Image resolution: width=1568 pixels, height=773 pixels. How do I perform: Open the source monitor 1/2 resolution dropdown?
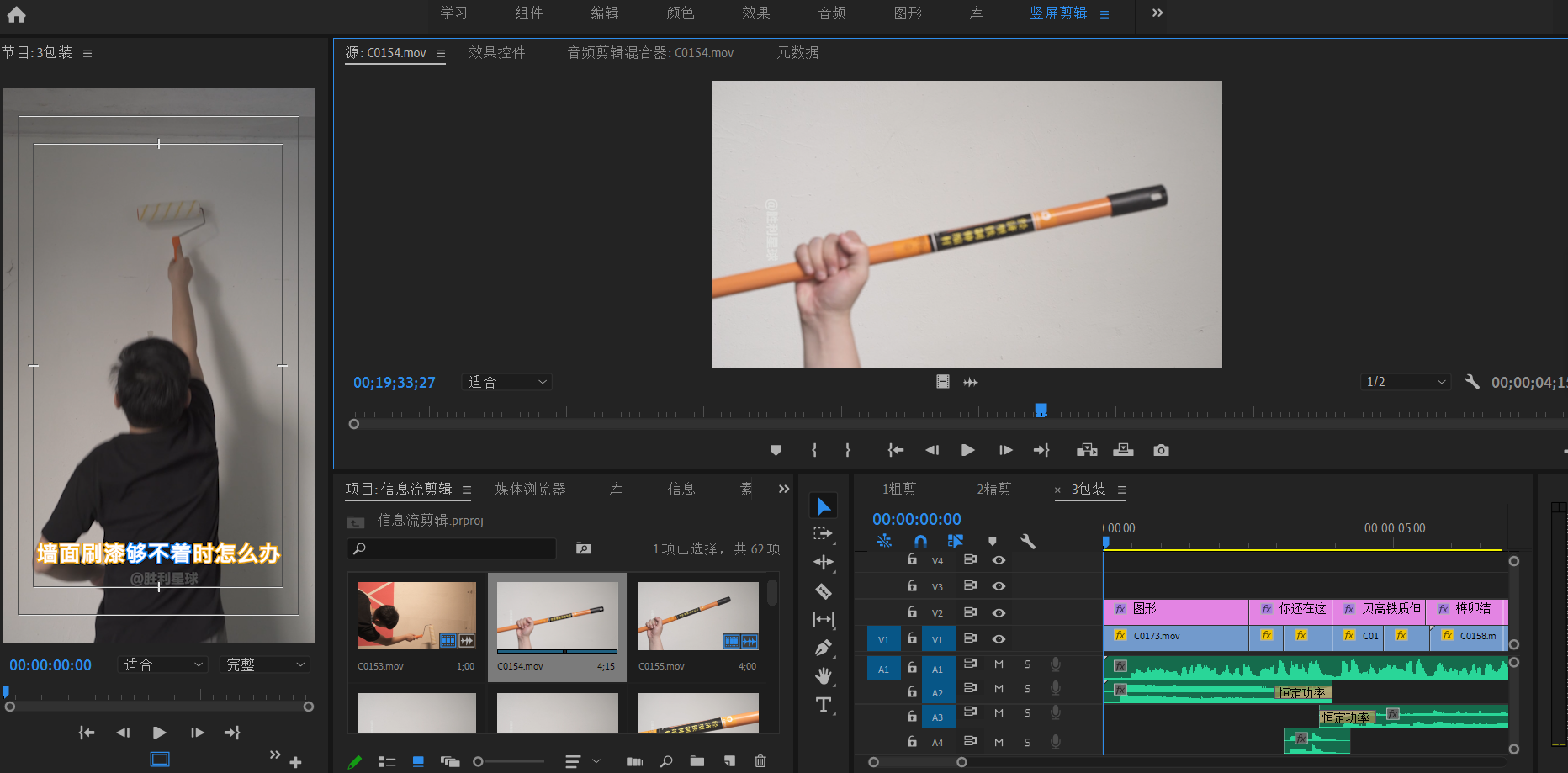pyautogui.click(x=1405, y=382)
